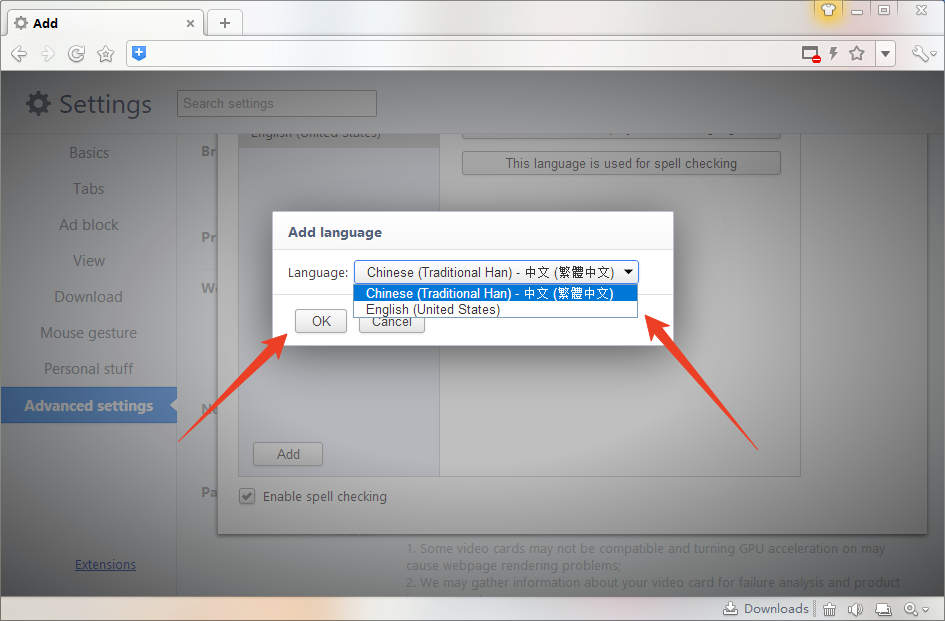Click the ad block monitor icon in the address bar

tap(811, 54)
